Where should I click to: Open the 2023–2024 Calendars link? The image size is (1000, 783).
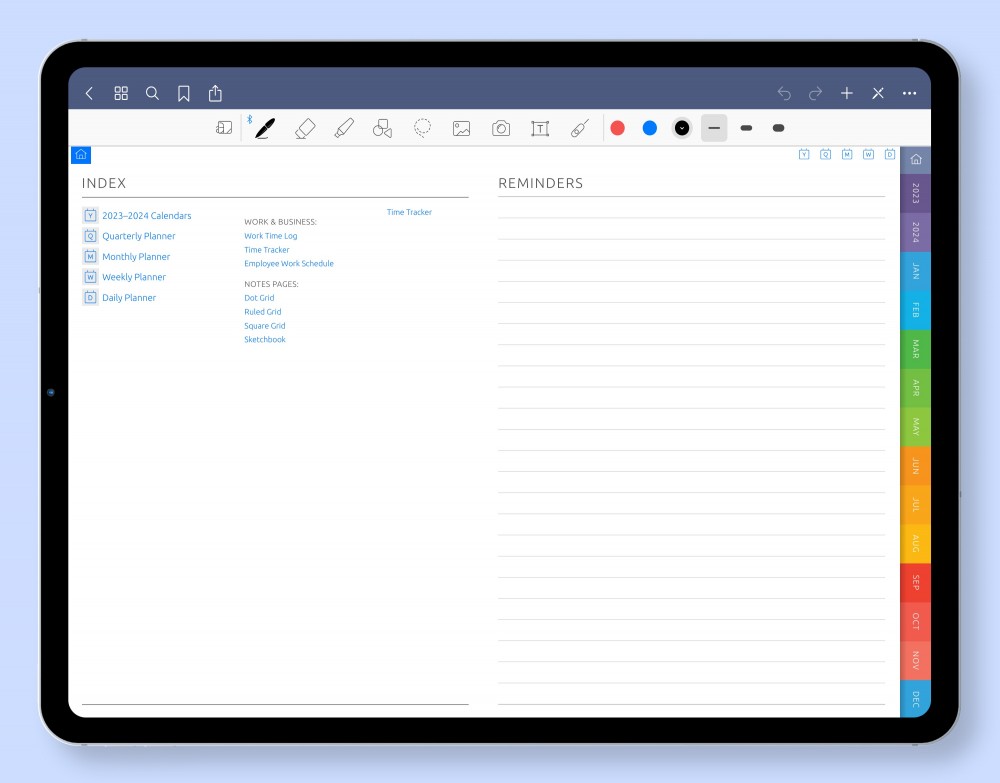147,216
